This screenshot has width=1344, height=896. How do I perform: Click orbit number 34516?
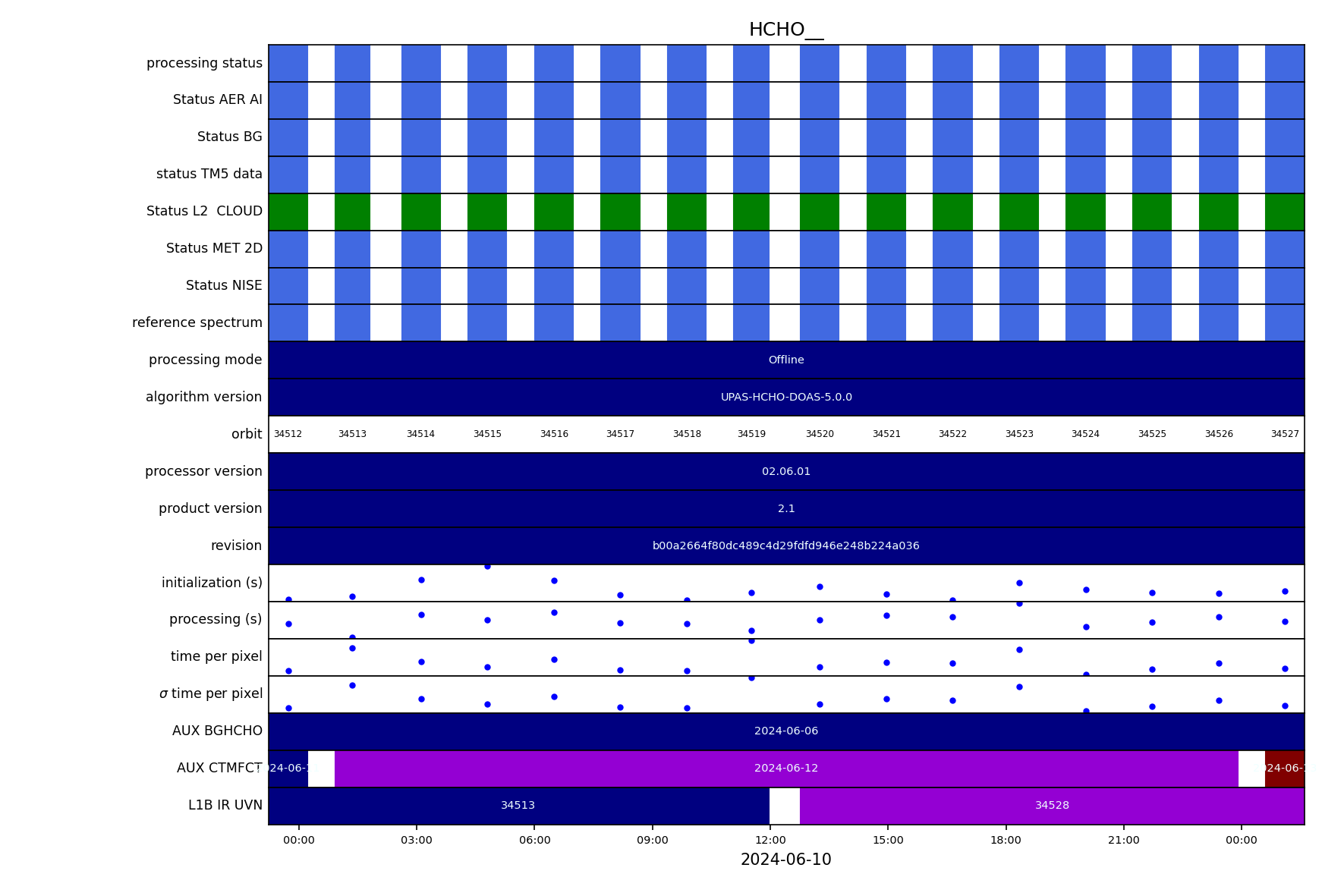554,435
